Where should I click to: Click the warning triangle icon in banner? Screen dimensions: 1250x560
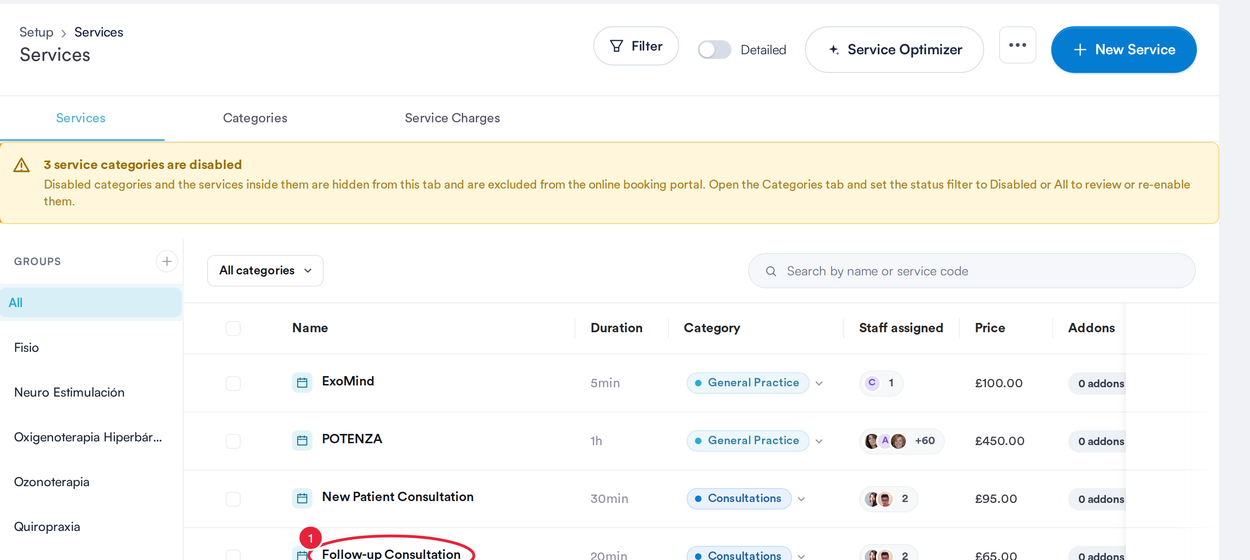tap(21, 165)
